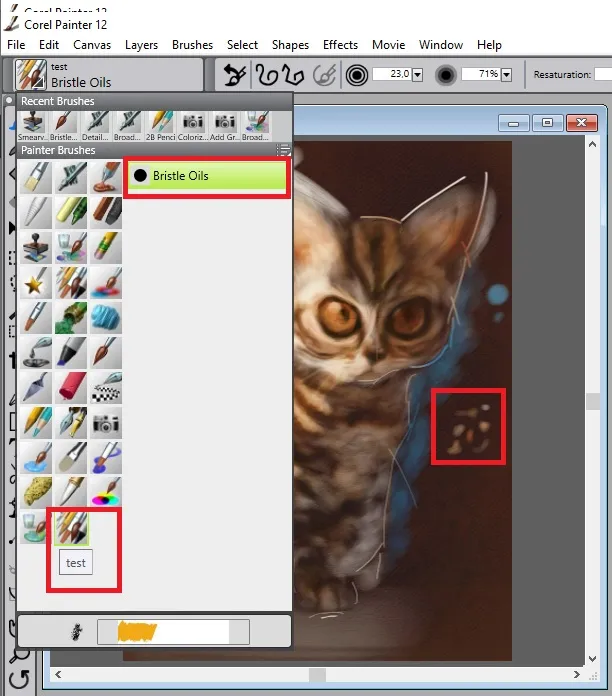Select the pencil-tip Erasers category icon

[x=106, y=247]
